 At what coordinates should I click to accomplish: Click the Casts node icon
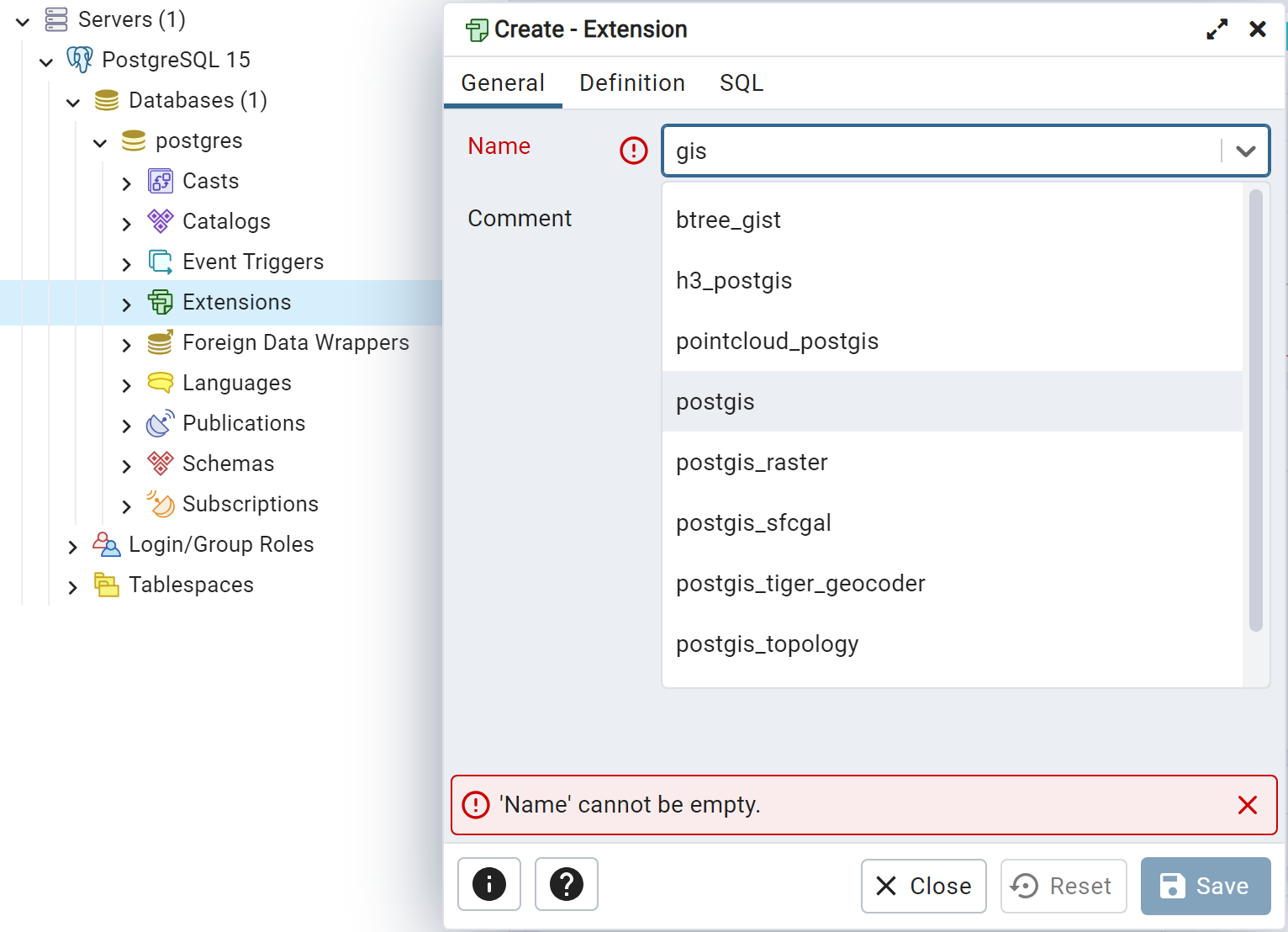click(x=161, y=181)
